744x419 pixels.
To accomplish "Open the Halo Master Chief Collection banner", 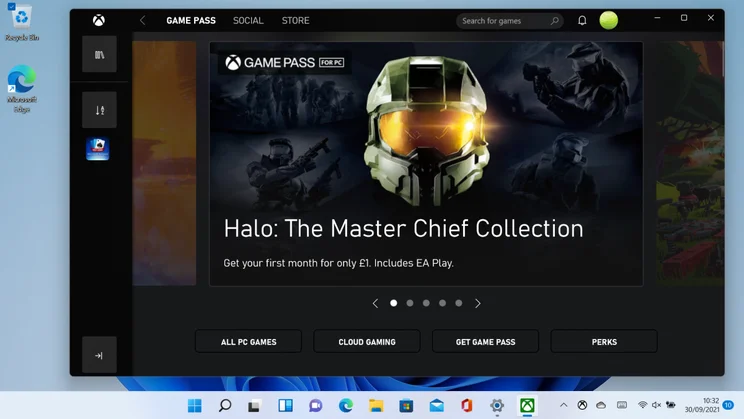I will click(426, 164).
